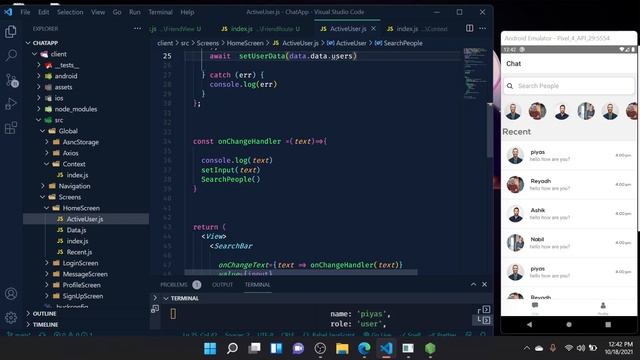640x360 pixels.
Task: Open Source Control view in activity bar
Action: click(11, 80)
